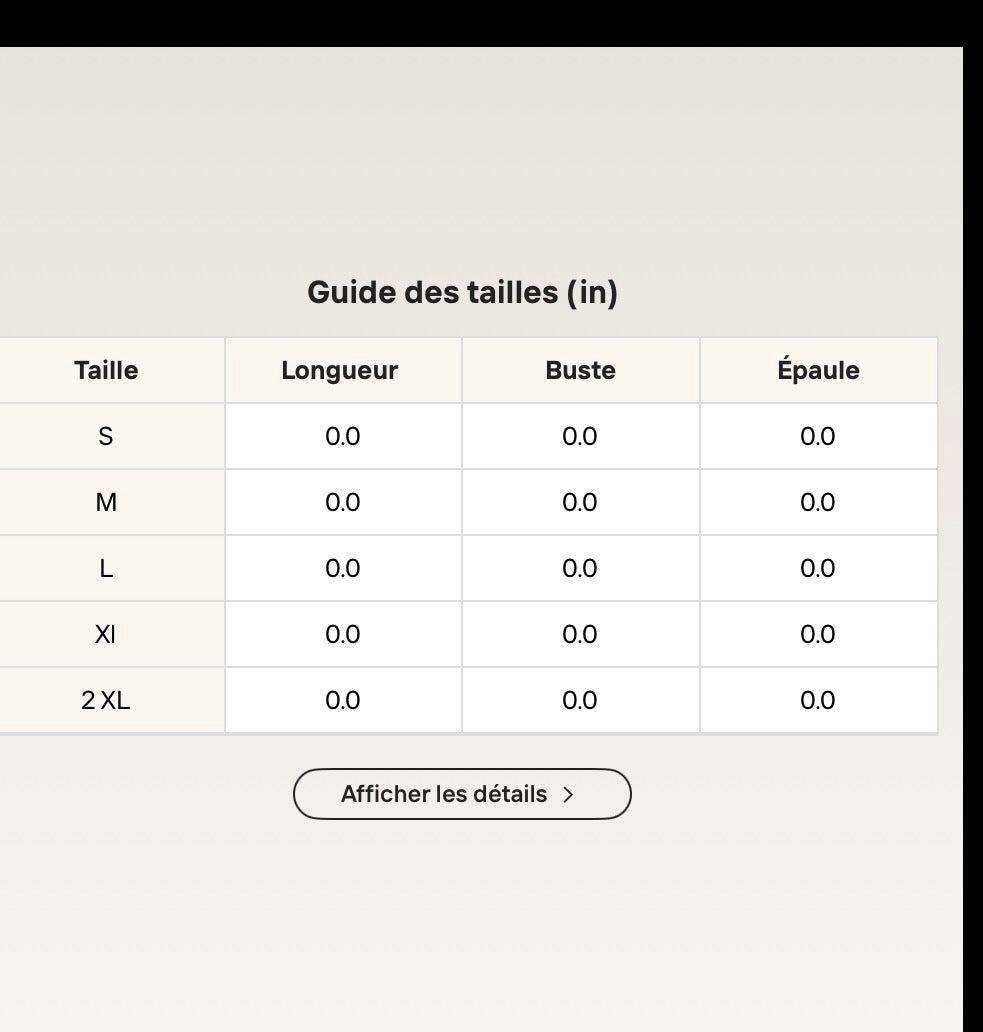
Task: Select the Buste column header
Action: 580,370
